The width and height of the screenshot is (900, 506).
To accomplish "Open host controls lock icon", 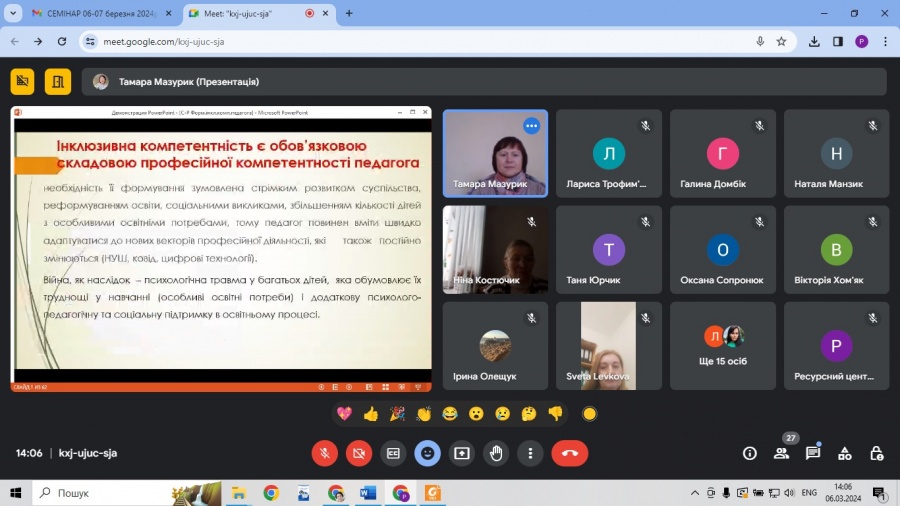I will click(x=876, y=453).
